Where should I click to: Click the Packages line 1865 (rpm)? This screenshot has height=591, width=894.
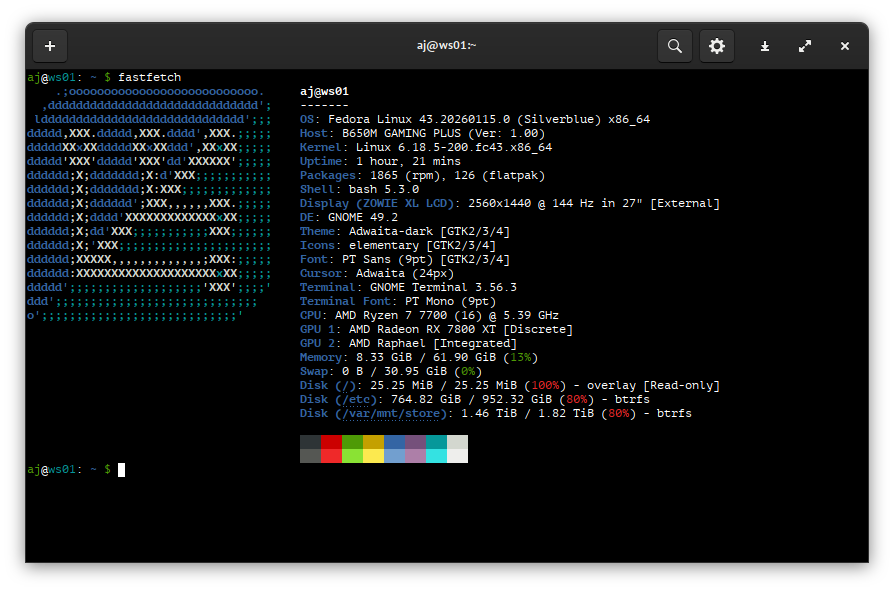point(422,175)
